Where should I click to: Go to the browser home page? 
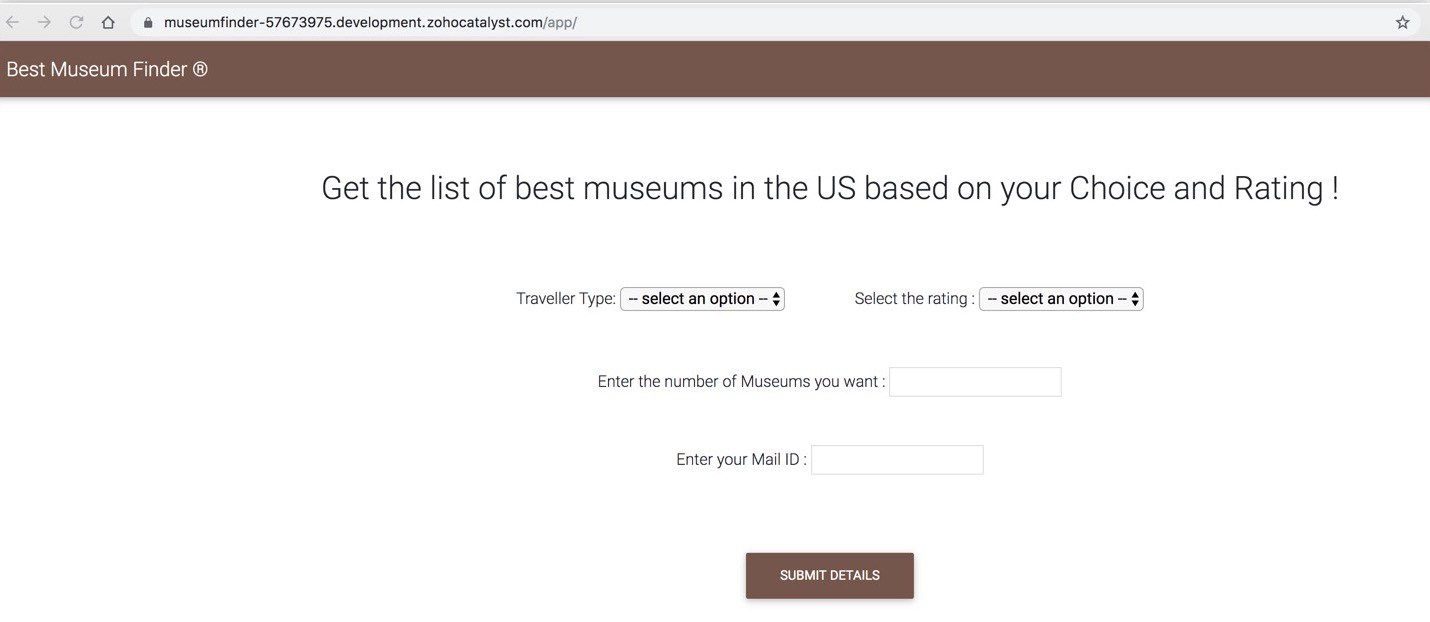point(108,22)
